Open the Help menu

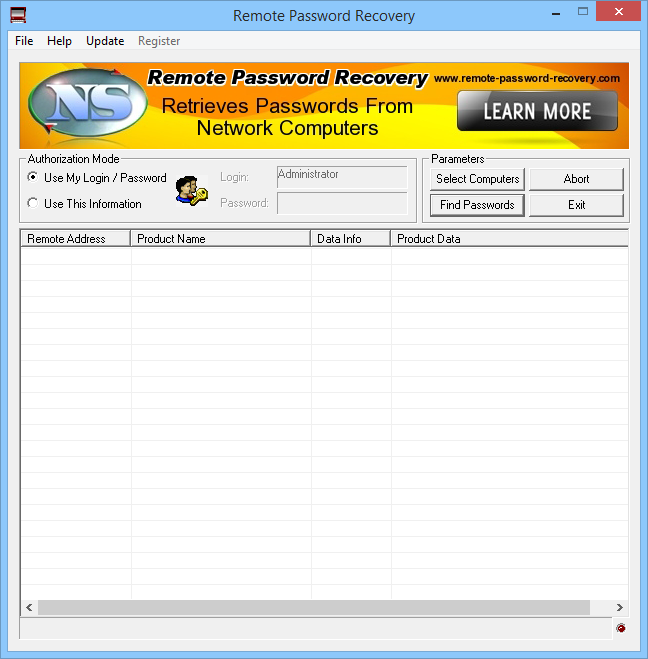click(x=59, y=41)
